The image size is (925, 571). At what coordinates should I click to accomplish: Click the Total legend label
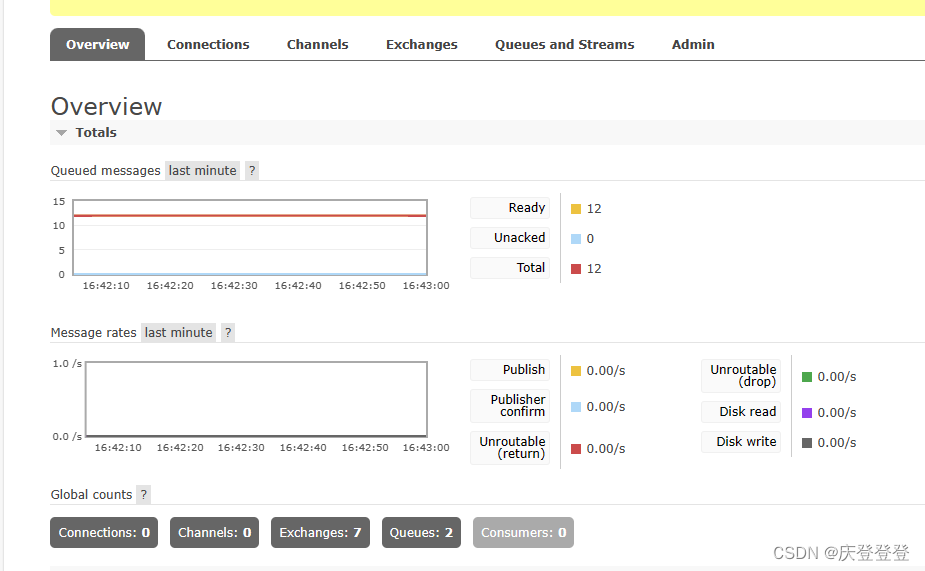click(510, 268)
